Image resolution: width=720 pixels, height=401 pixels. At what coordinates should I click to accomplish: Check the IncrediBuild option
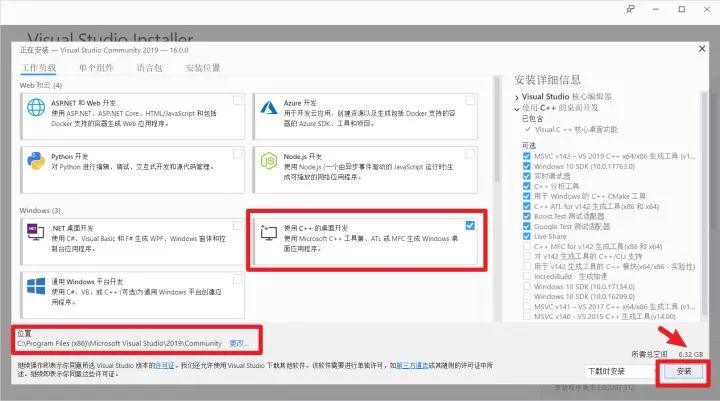(527, 276)
